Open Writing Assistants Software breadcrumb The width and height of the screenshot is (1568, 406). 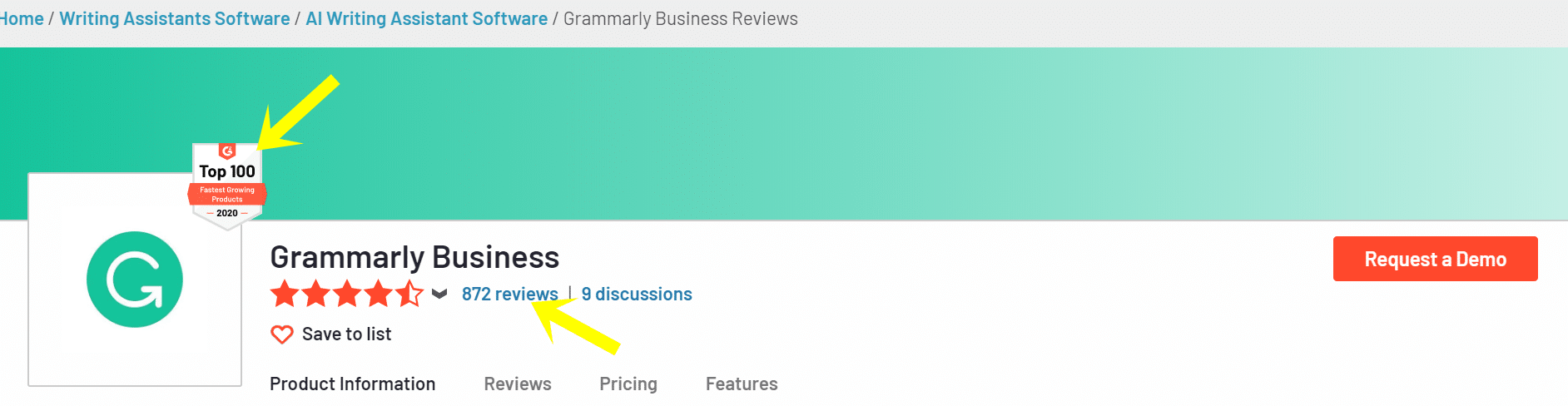point(175,18)
